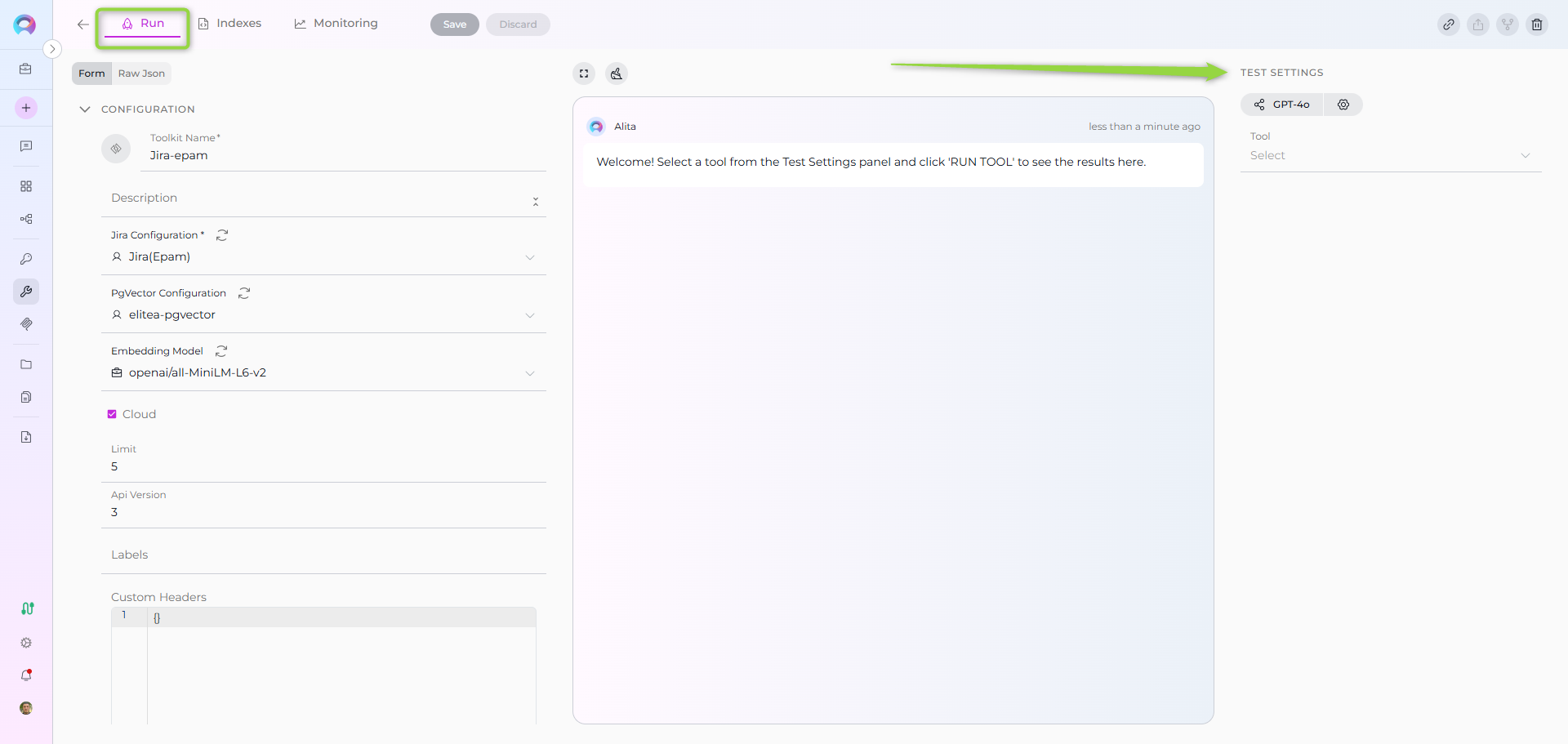The width and height of the screenshot is (1568, 744).
Task: Click the fullscreen expand chat icon
Action: 584,74
